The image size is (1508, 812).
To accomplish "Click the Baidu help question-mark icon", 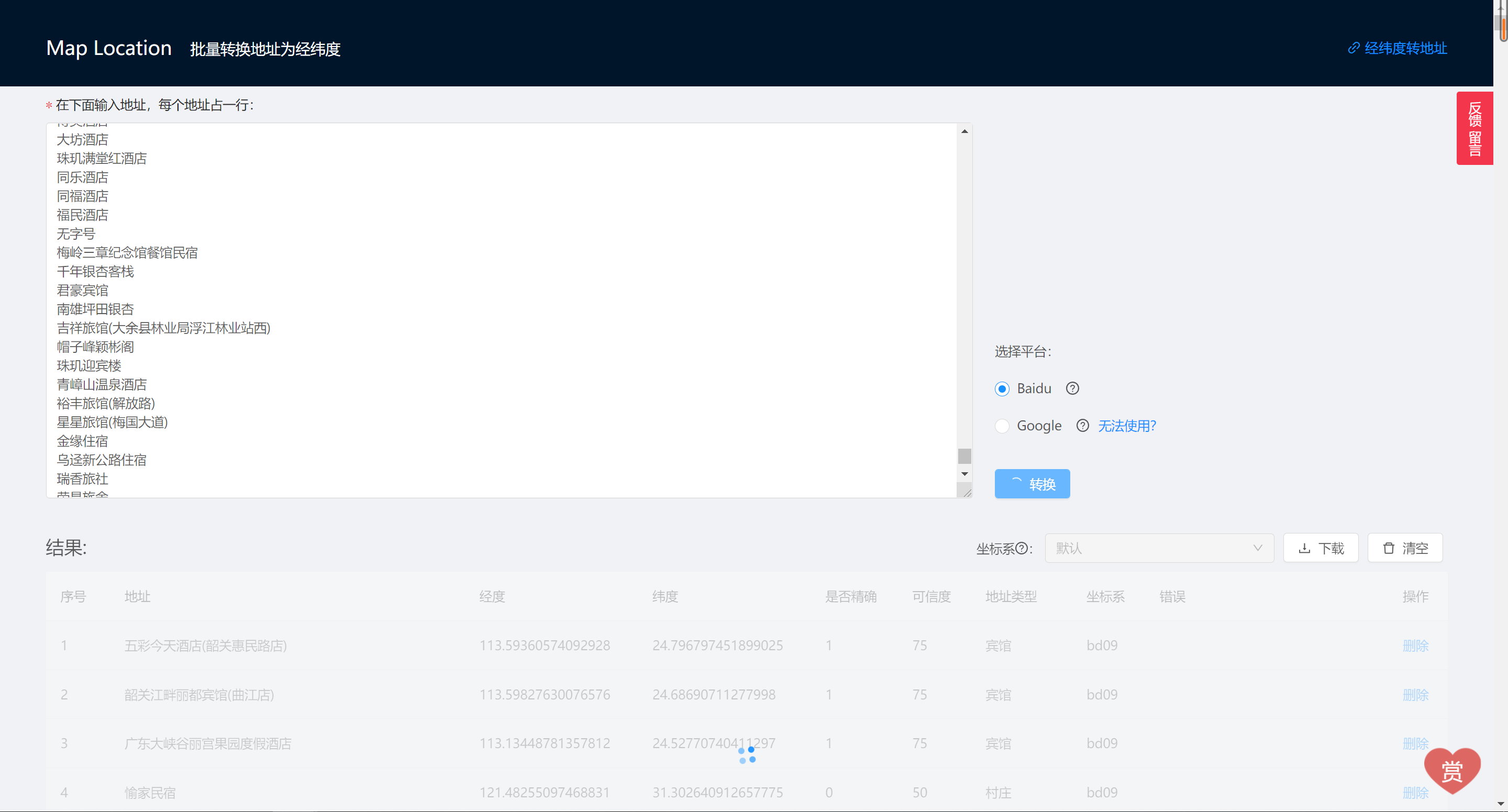I will pos(1072,389).
